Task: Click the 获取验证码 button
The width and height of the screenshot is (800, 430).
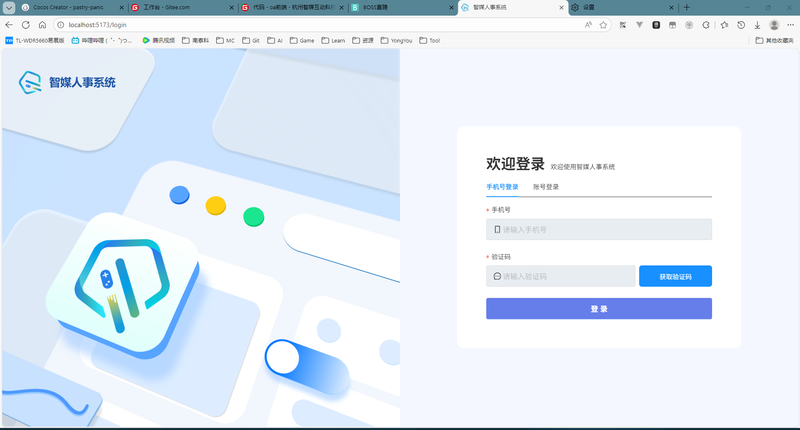Action: point(675,276)
